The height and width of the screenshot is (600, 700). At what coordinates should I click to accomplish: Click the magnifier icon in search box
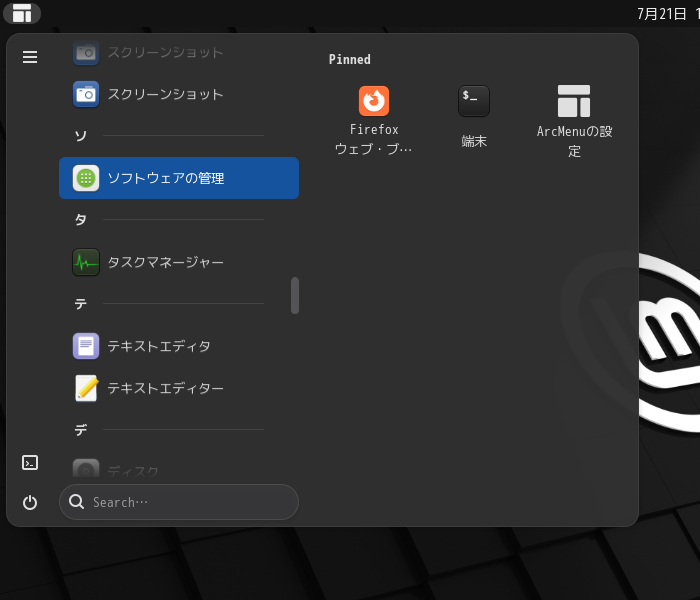tap(76, 502)
